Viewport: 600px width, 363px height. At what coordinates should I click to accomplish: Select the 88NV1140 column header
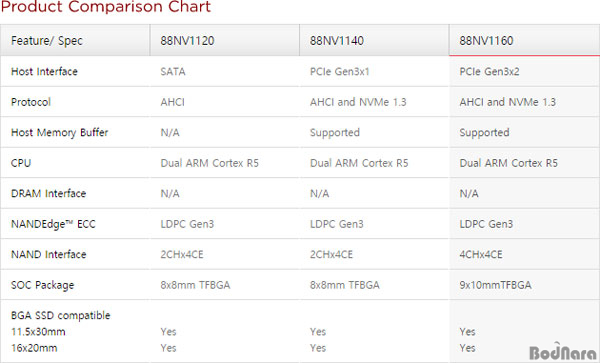click(x=374, y=41)
